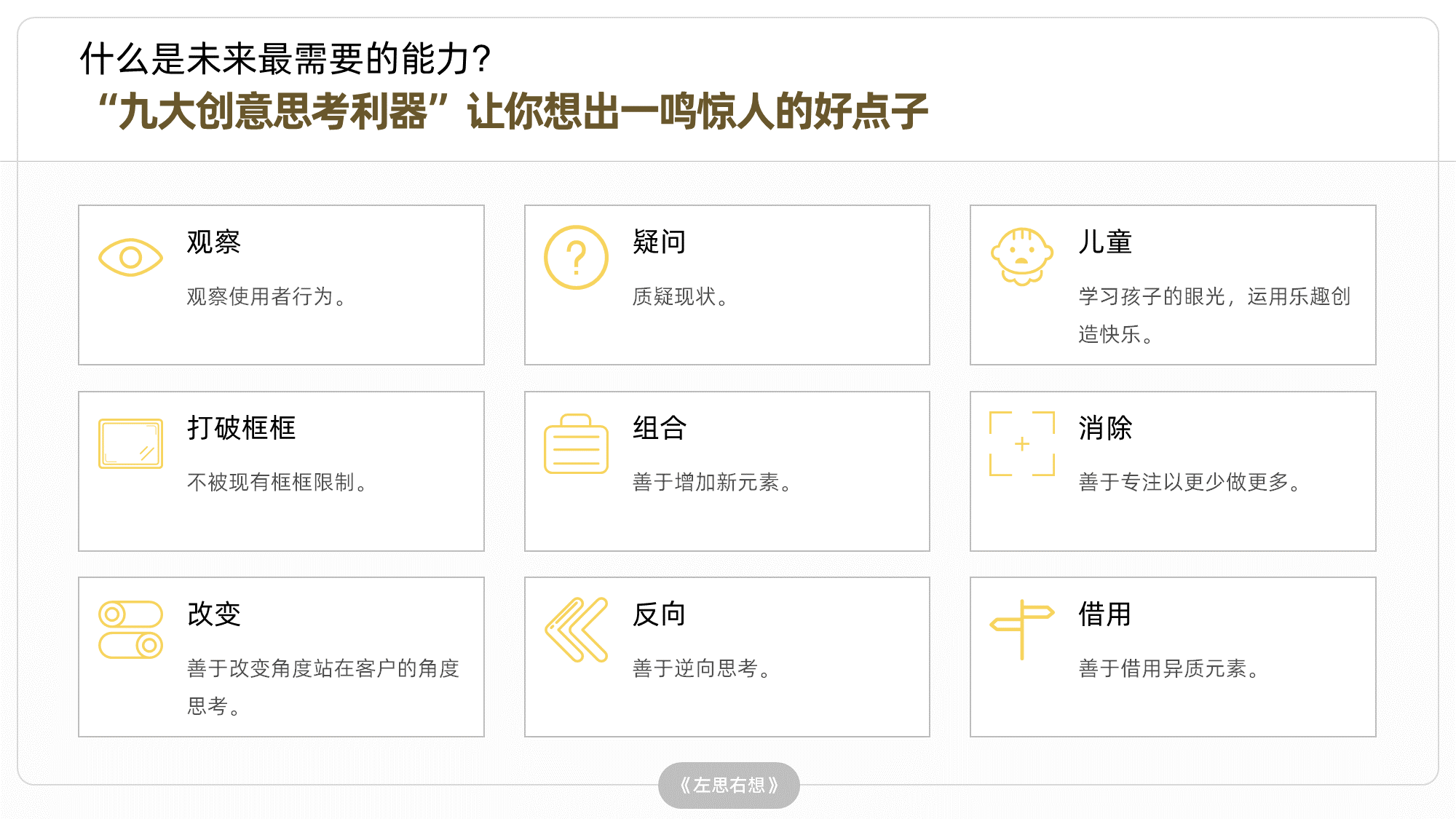Click the toggle switches icon for 改变
1456x819 pixels.
coord(130,630)
